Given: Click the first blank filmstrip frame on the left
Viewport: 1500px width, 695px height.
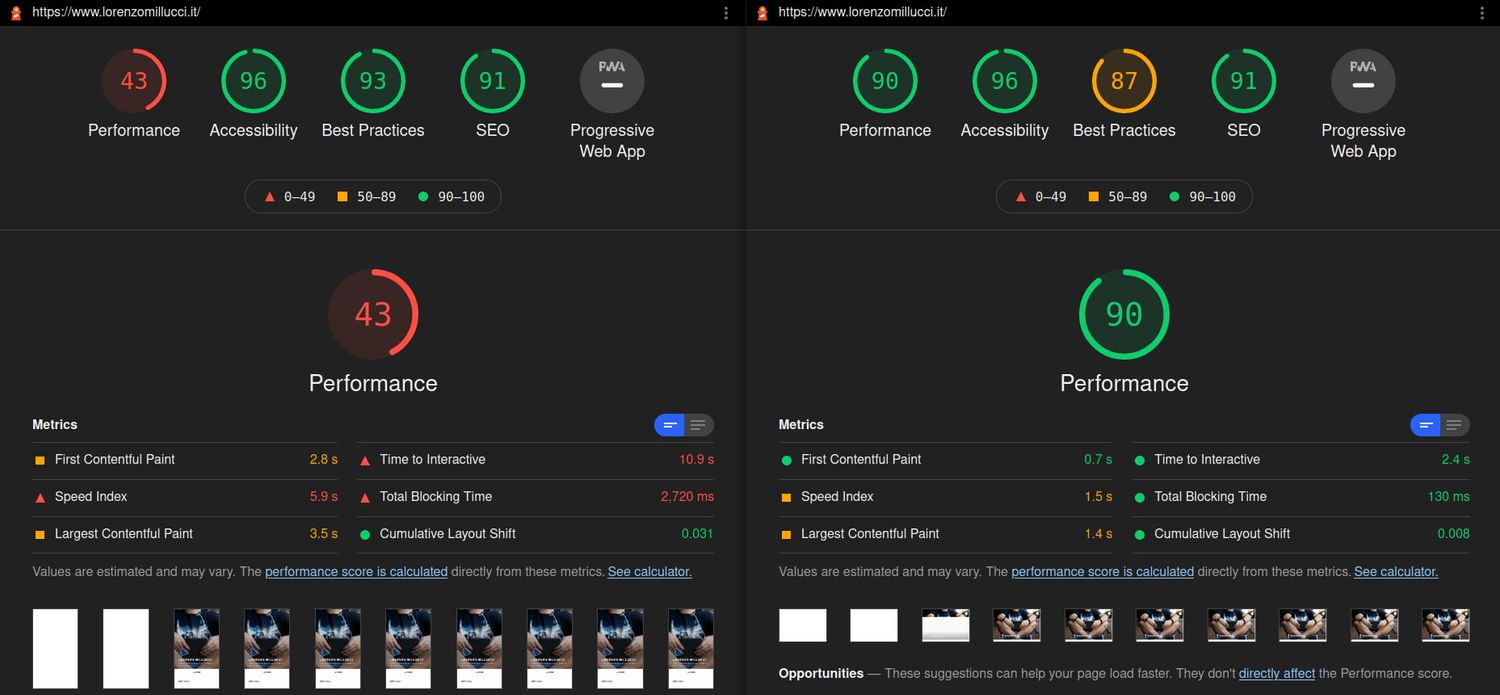Looking at the screenshot, I should (x=55, y=649).
